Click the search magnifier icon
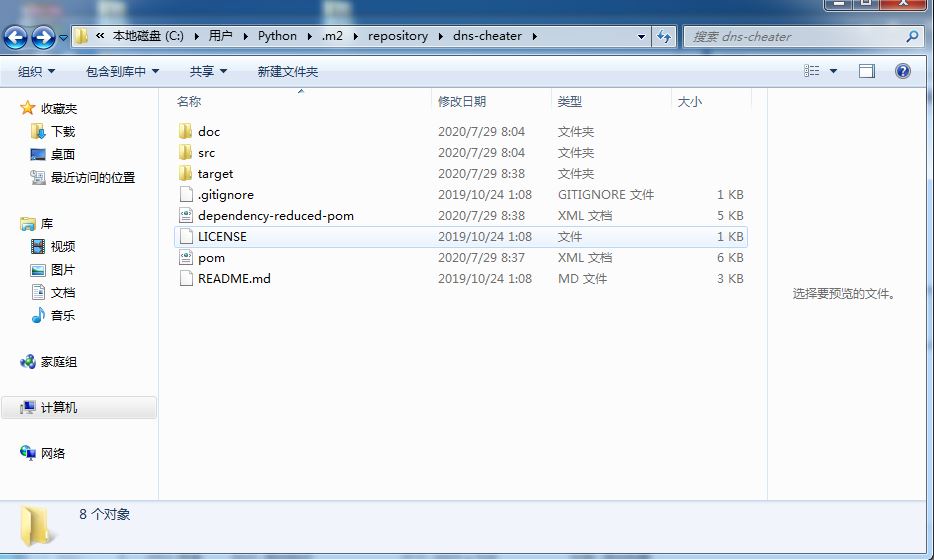Viewport: 934px width, 560px height. (912, 36)
